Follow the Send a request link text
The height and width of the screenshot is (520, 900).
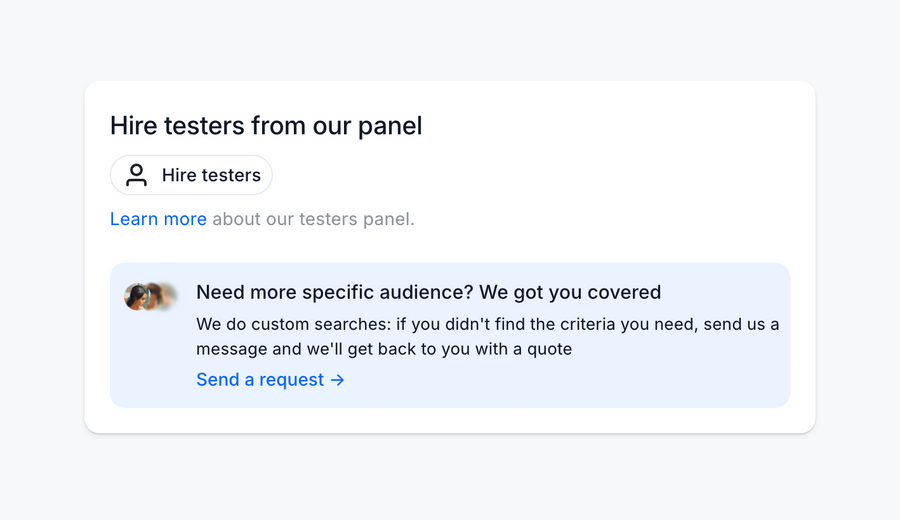point(260,380)
